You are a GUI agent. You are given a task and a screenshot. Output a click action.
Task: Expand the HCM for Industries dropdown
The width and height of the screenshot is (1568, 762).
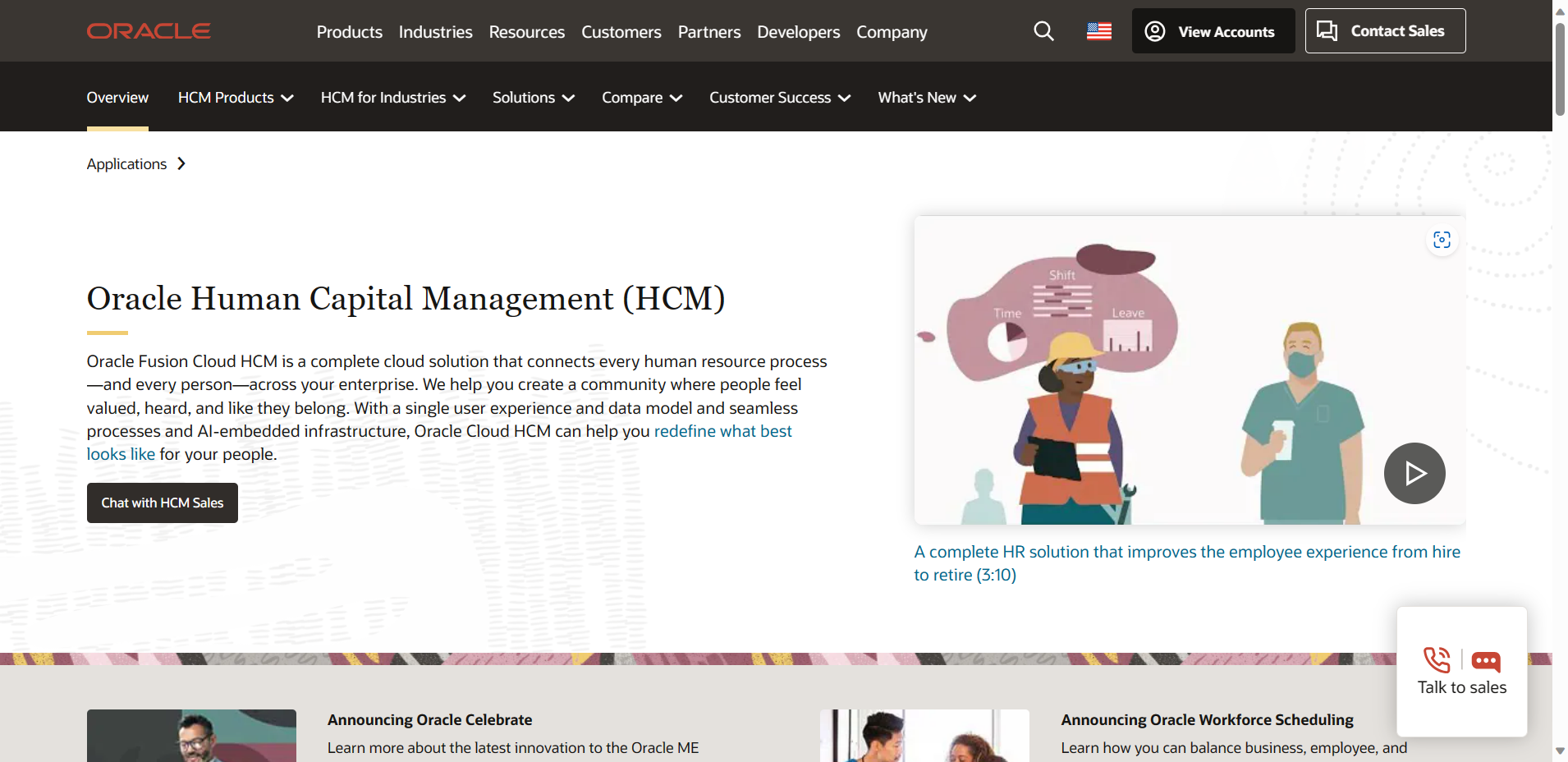[x=393, y=98]
